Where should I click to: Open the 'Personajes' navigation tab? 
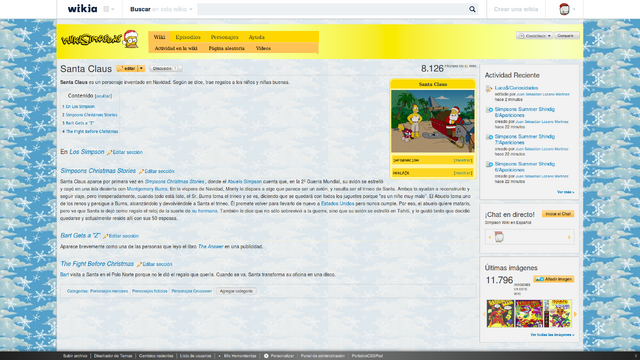(224, 37)
